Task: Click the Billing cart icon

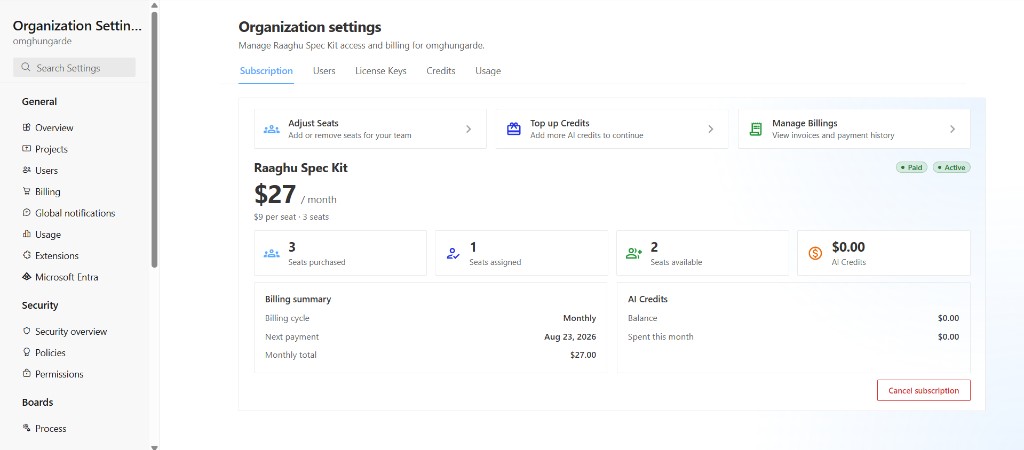Action: pos(26,191)
